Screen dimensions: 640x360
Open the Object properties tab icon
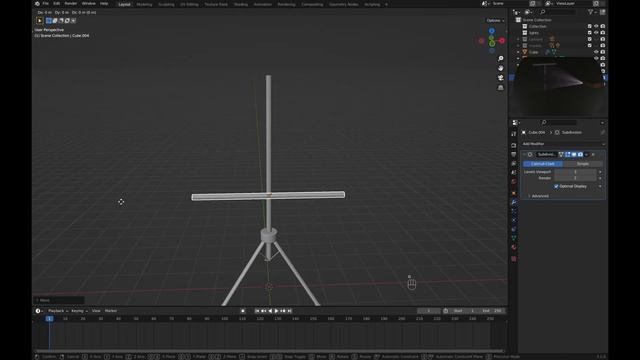513,193
